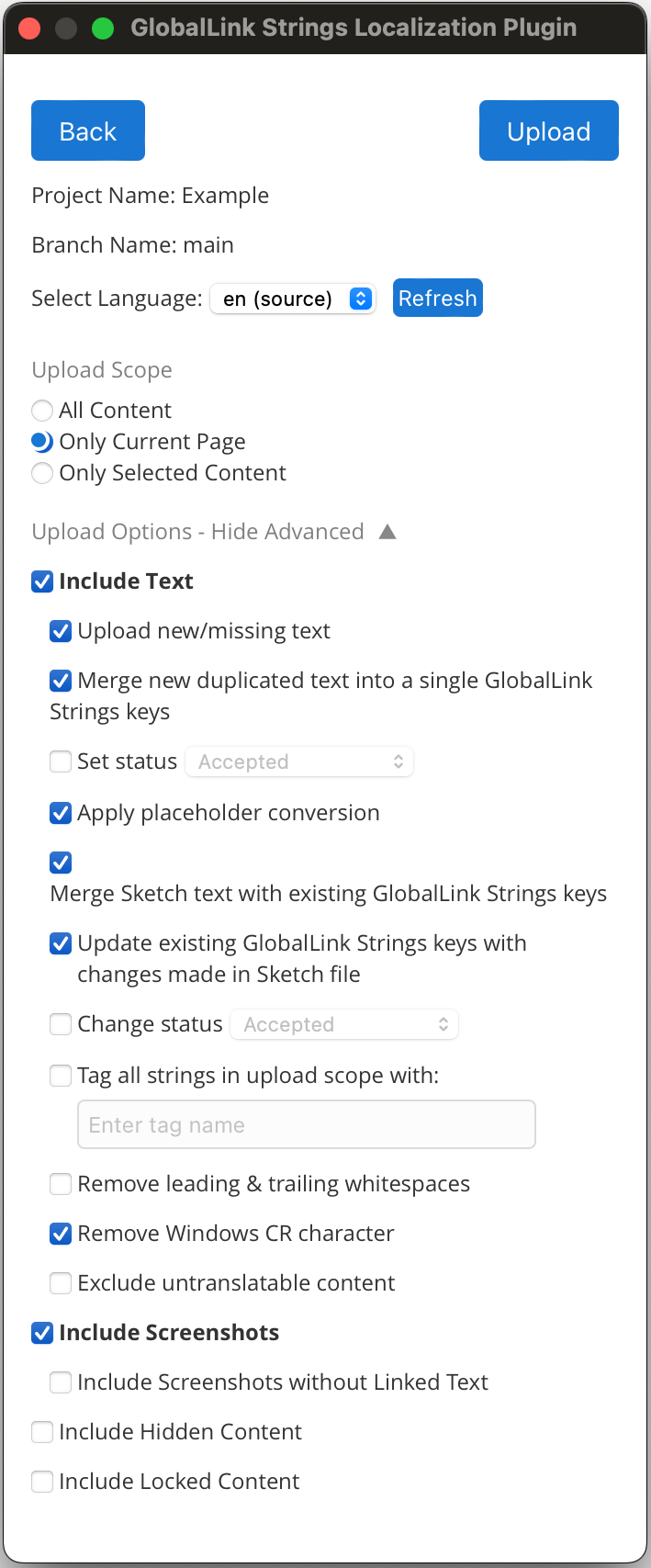The width and height of the screenshot is (651, 1568).
Task: Open the Set status Accepted dropdown
Action: point(299,762)
